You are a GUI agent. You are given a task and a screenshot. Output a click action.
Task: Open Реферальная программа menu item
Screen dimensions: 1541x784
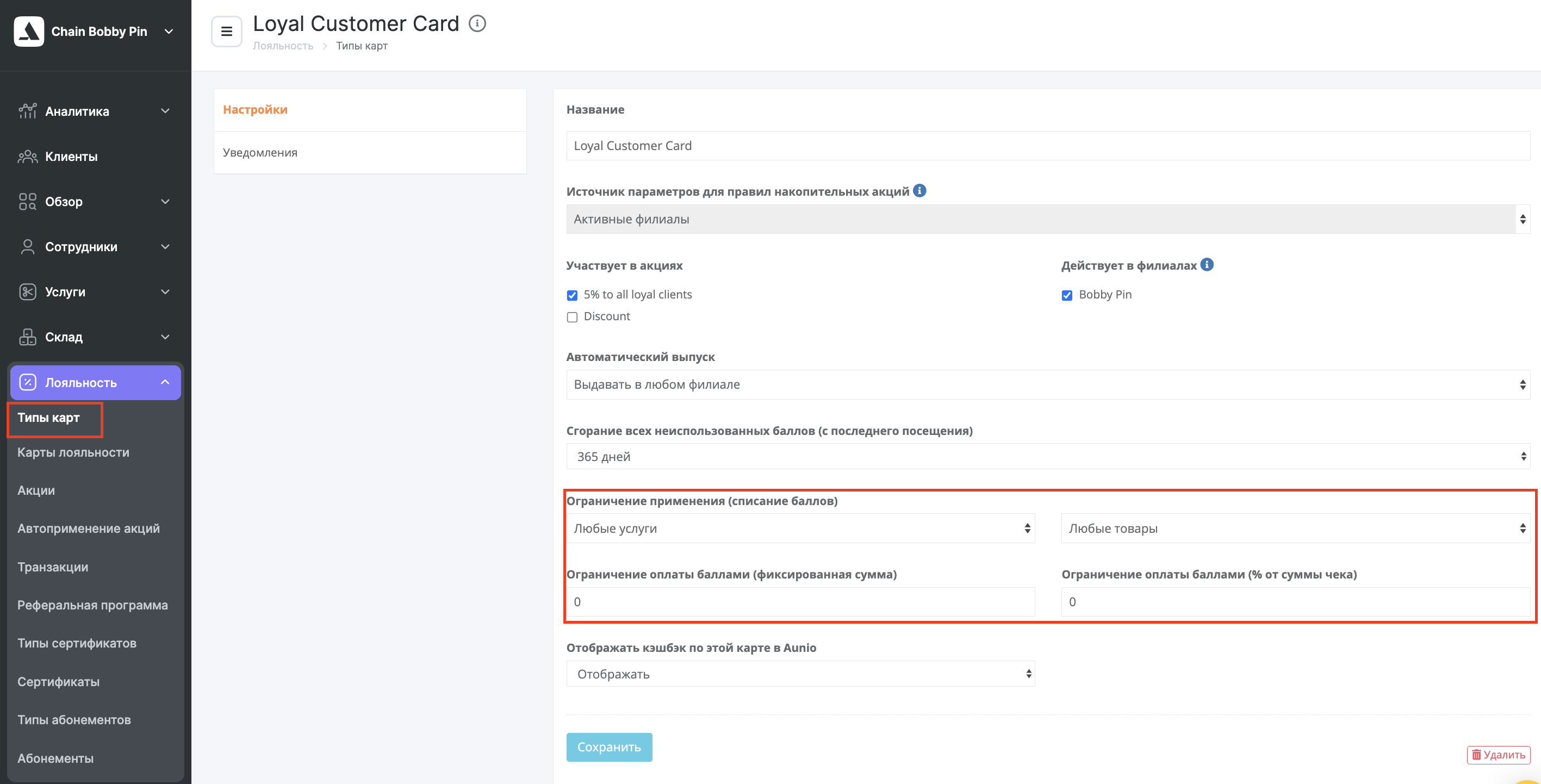93,605
